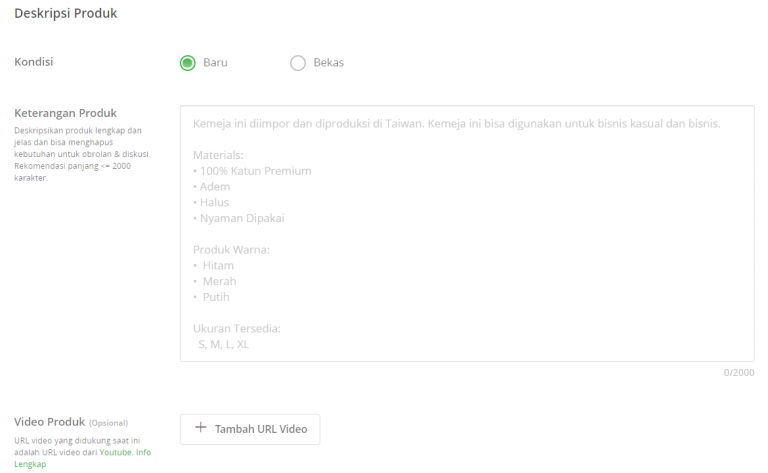Click the Tambah URL Video button text

pyautogui.click(x=261, y=429)
